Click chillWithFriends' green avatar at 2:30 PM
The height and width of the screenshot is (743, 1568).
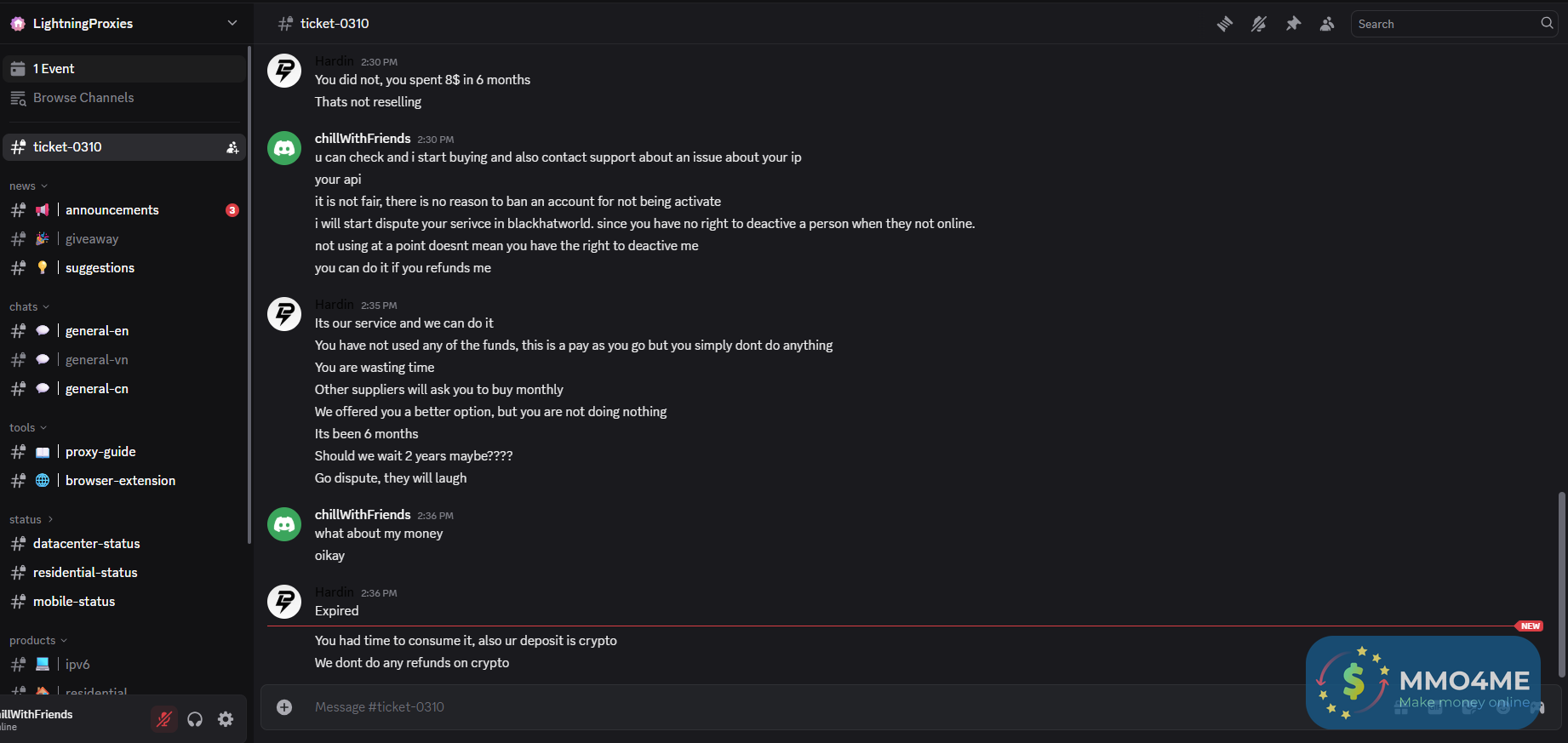[x=284, y=148]
